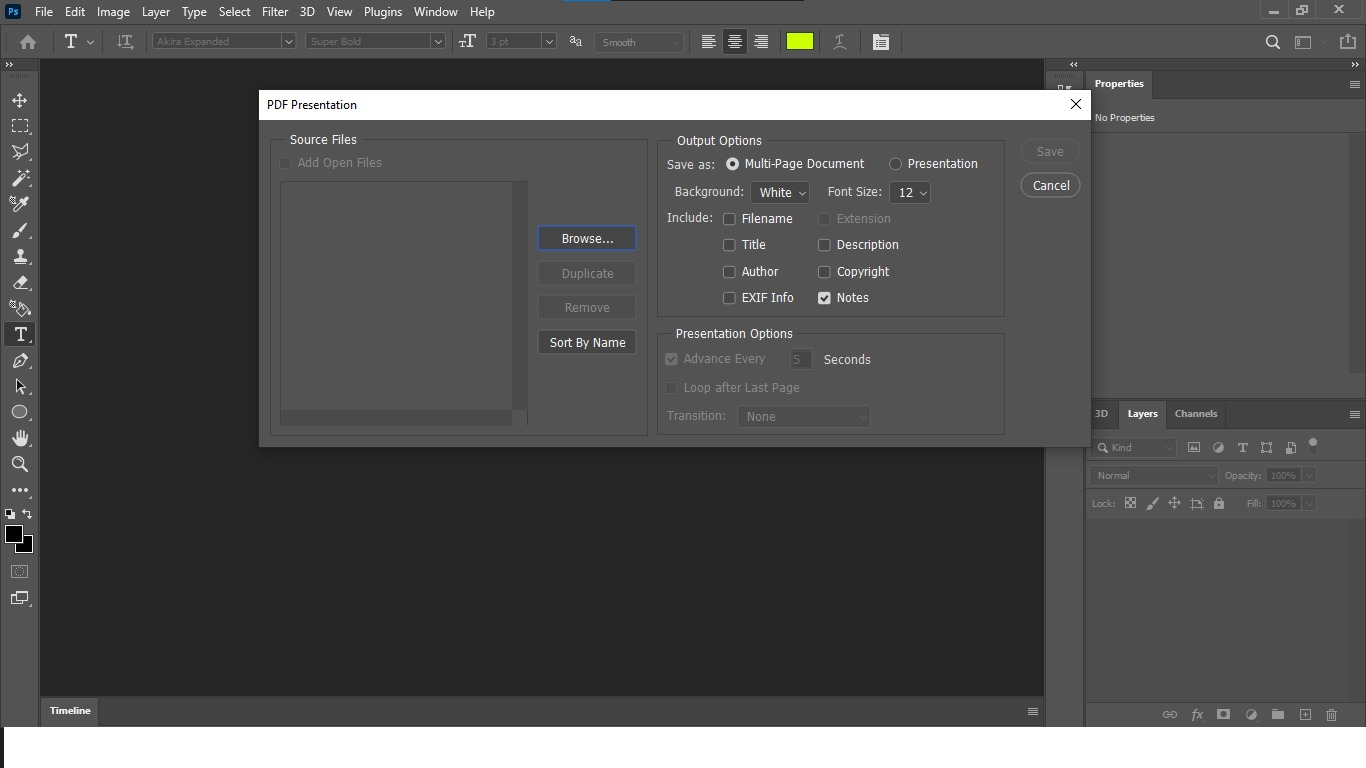
Task: Open the Type tool preset picker arrow
Action: 90,42
